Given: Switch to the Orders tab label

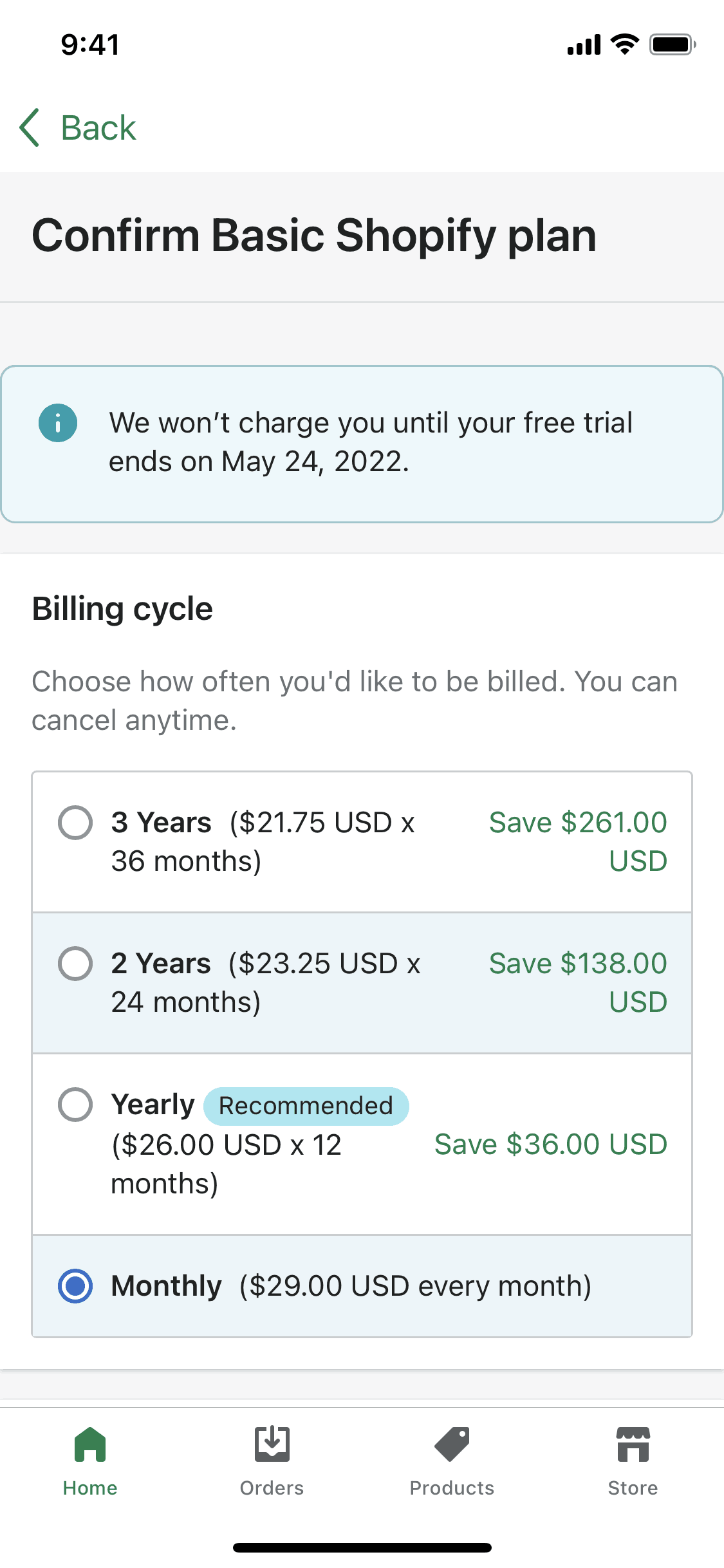Looking at the screenshot, I should (x=272, y=1488).
